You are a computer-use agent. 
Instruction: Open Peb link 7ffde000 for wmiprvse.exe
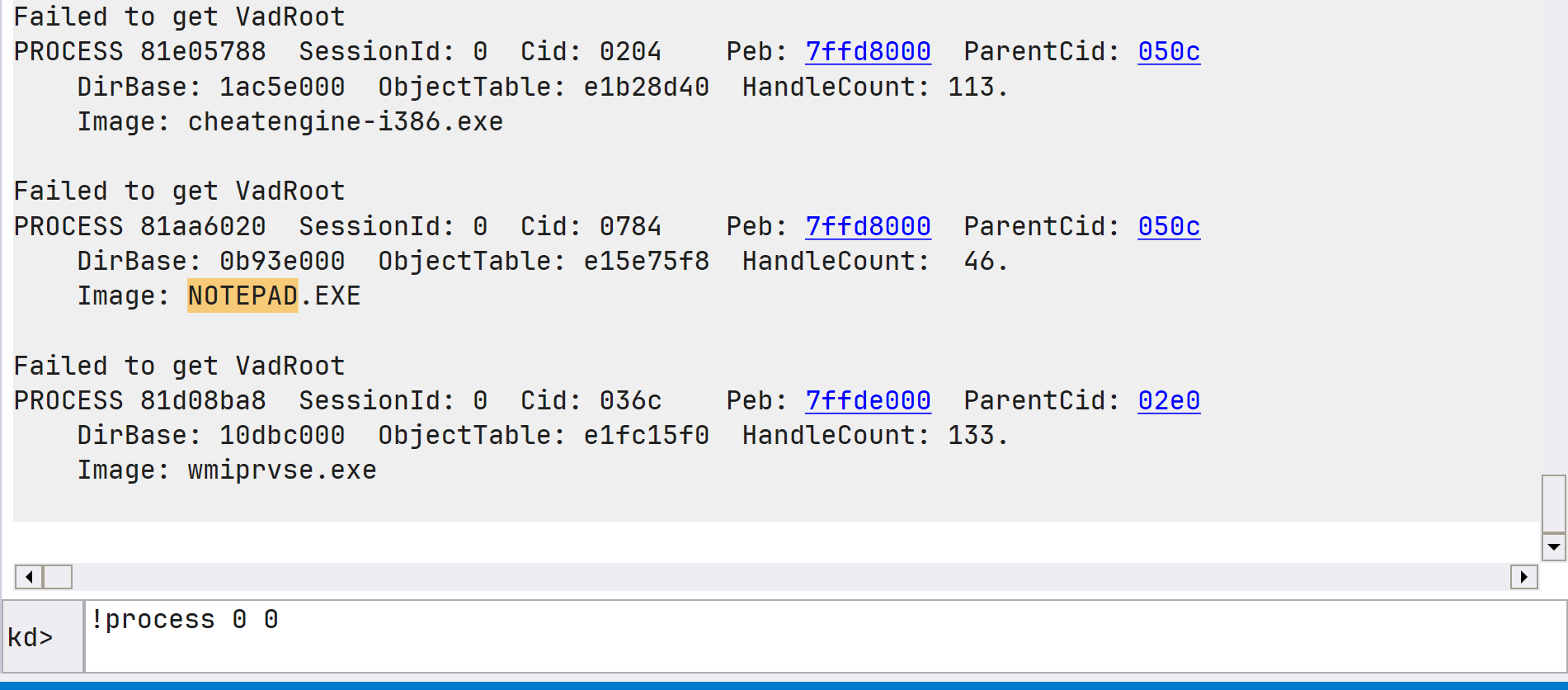pyautogui.click(x=868, y=400)
